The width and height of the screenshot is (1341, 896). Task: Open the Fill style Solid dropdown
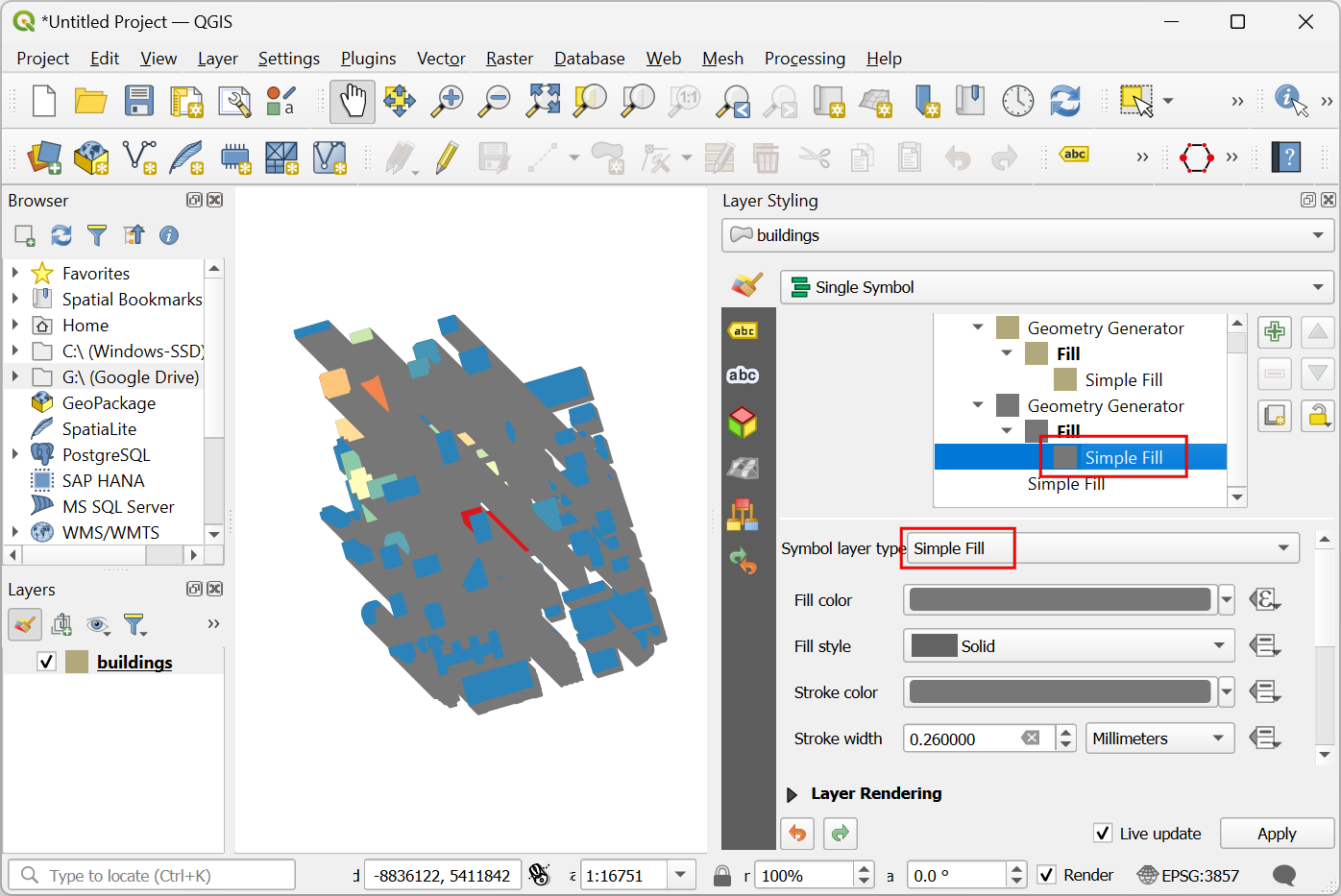pos(1068,646)
